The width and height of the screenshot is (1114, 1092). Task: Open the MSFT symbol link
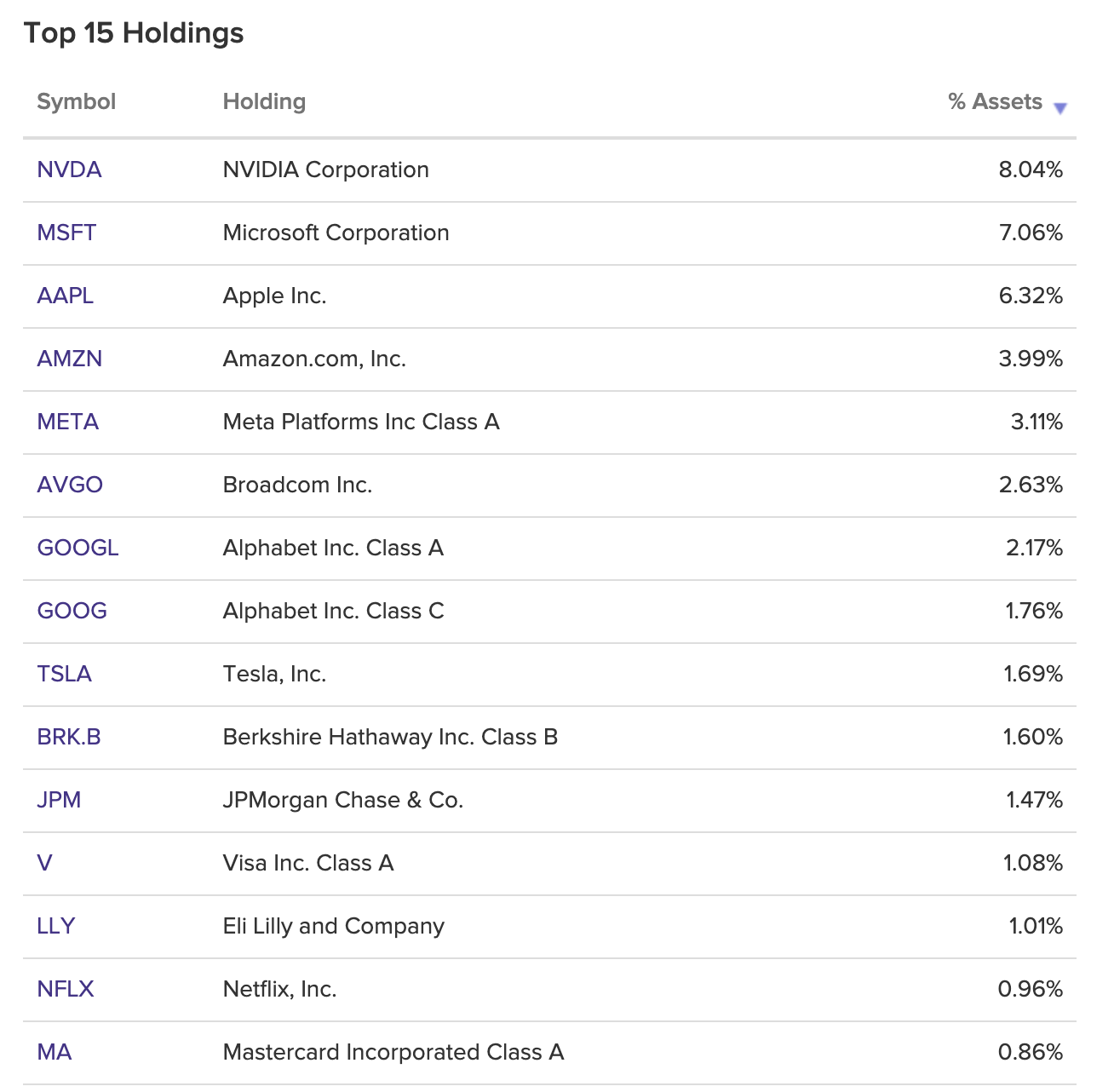tap(66, 233)
